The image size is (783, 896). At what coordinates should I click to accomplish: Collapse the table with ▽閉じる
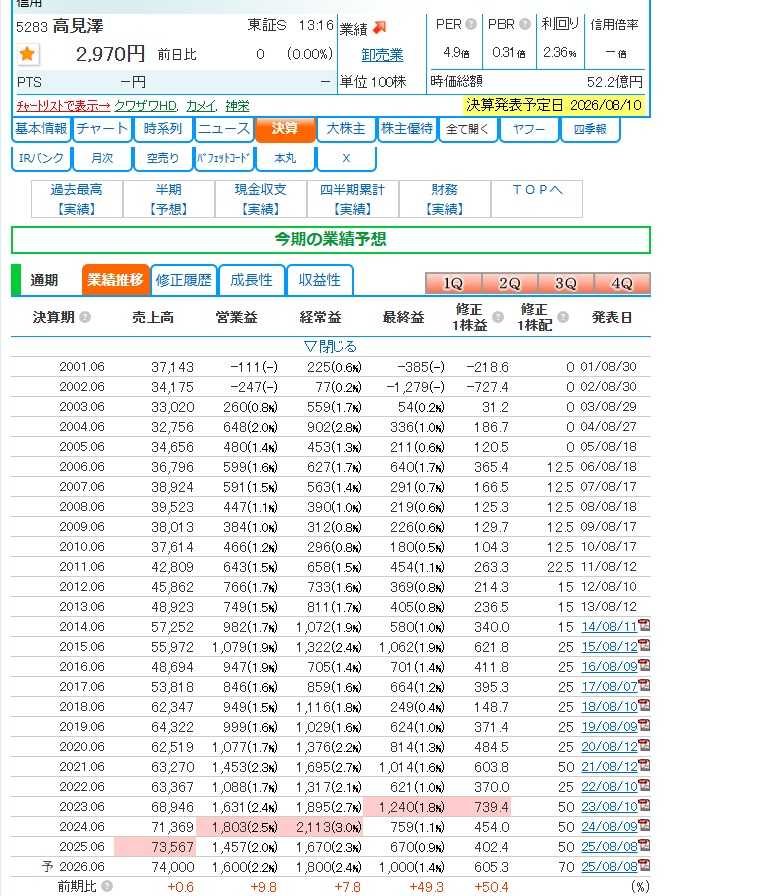[x=330, y=346]
